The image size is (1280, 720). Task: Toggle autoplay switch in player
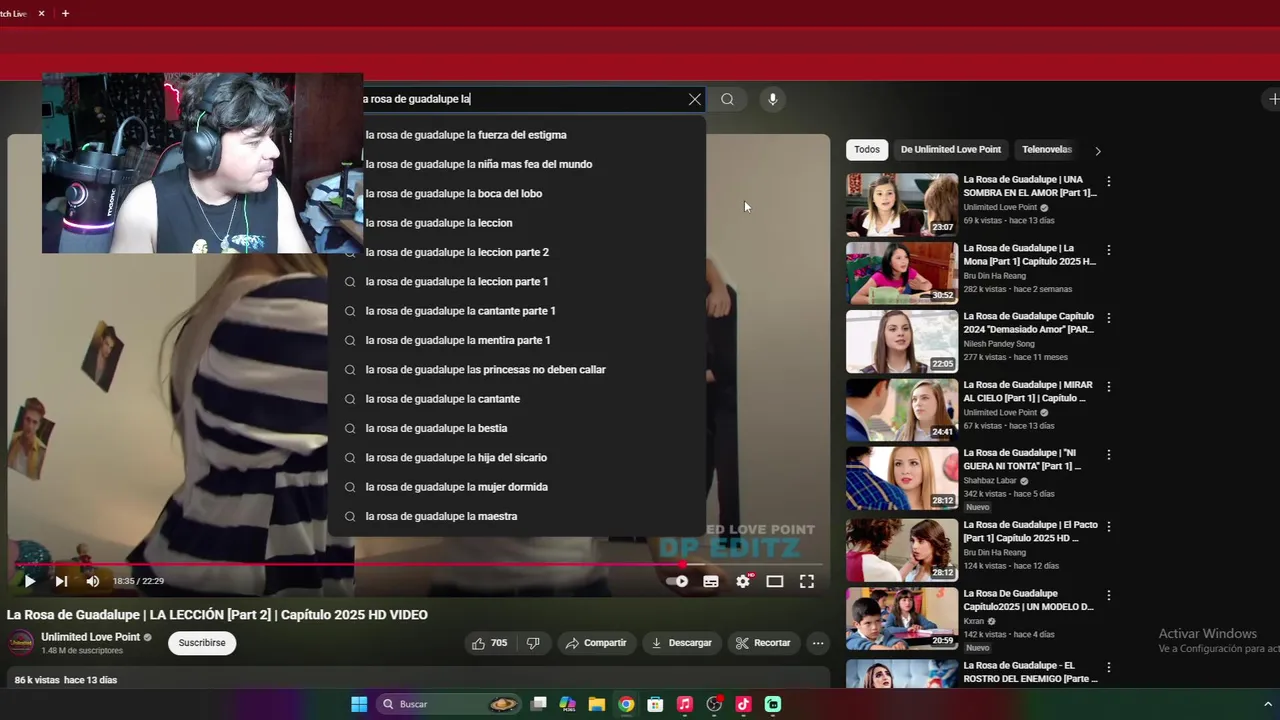pyautogui.click(x=678, y=581)
